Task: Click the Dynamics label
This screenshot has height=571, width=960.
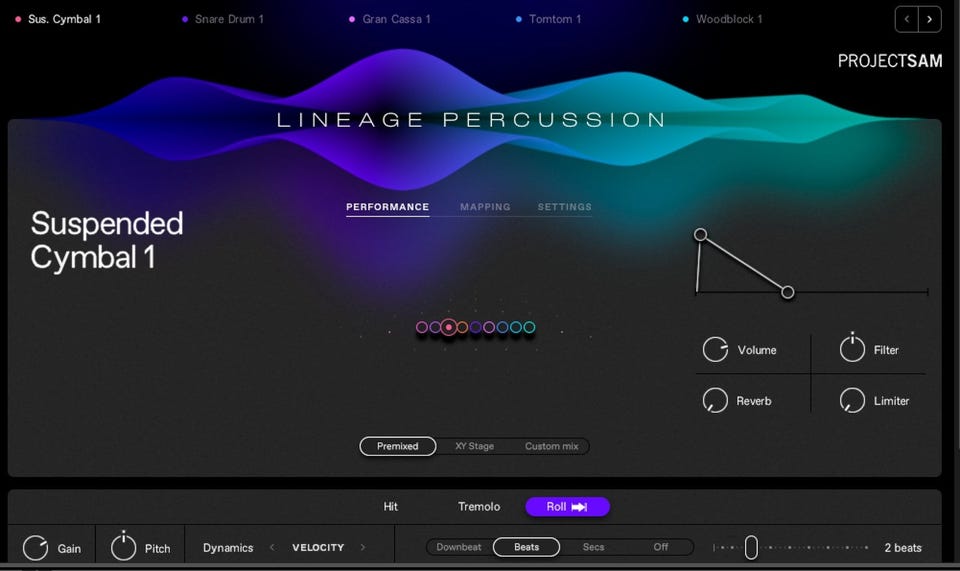Action: click(x=228, y=548)
